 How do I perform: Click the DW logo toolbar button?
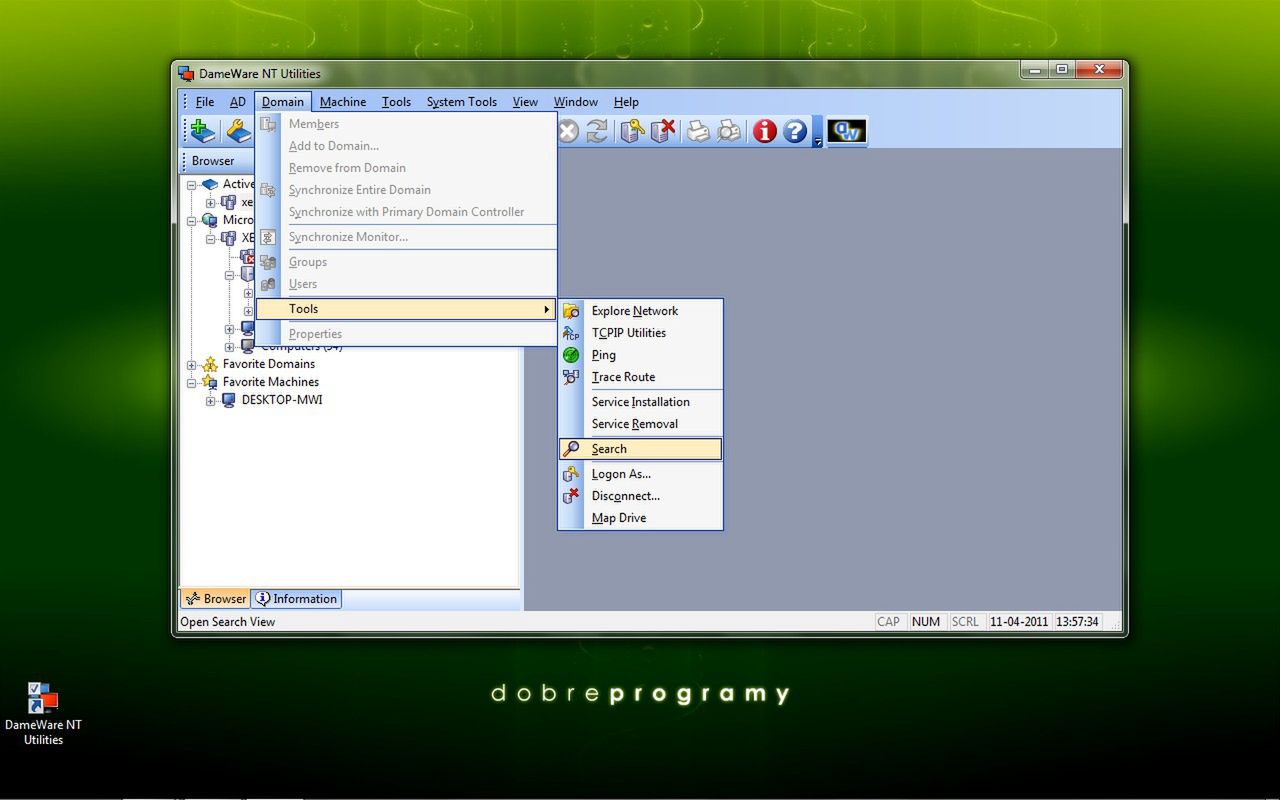click(x=846, y=131)
